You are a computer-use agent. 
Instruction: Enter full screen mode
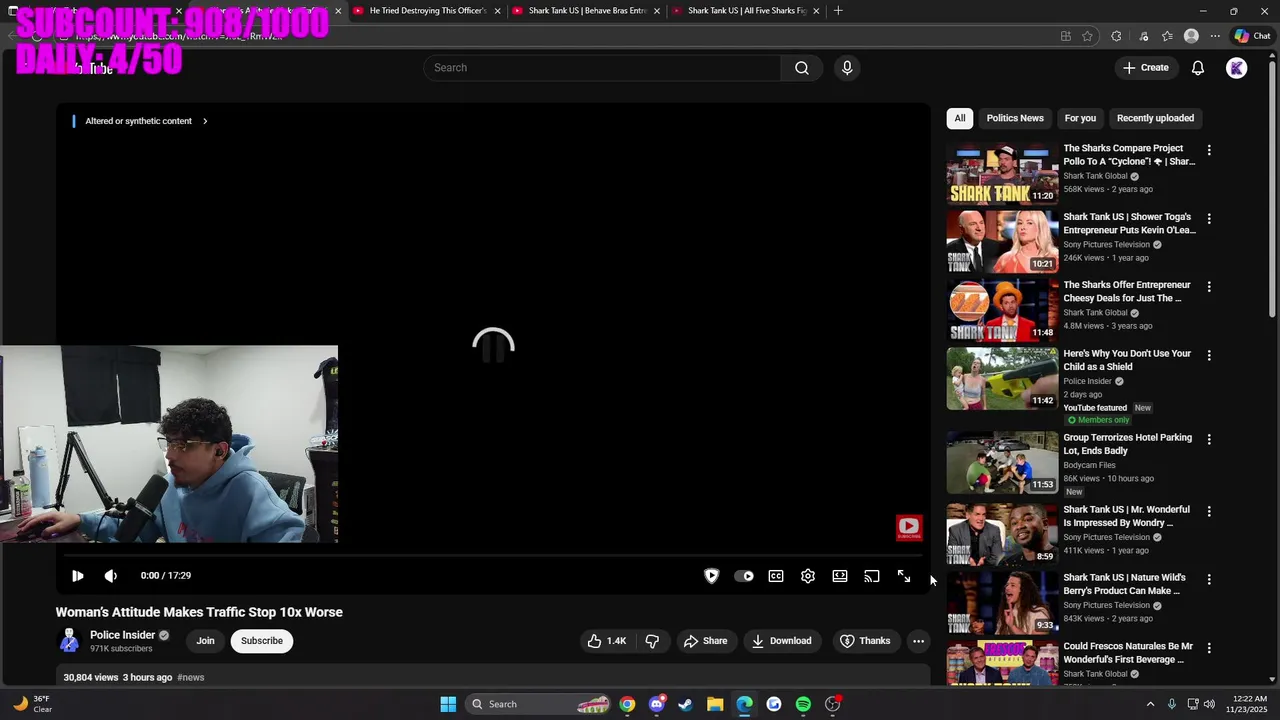(904, 576)
